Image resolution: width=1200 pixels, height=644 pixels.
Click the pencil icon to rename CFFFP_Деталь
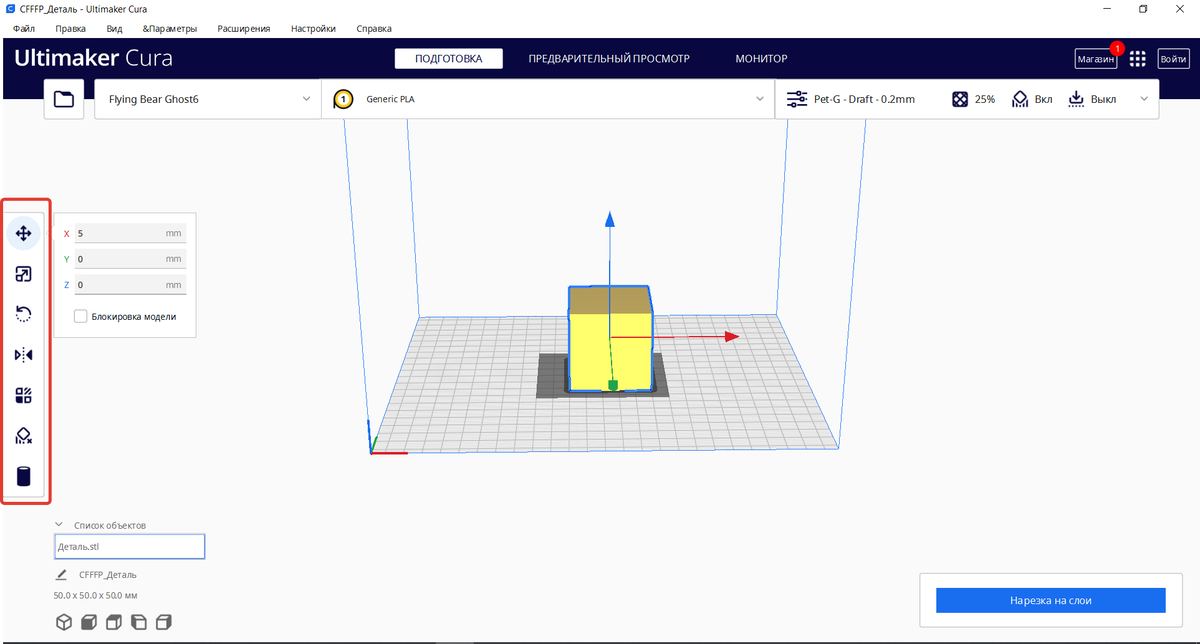tap(61, 575)
